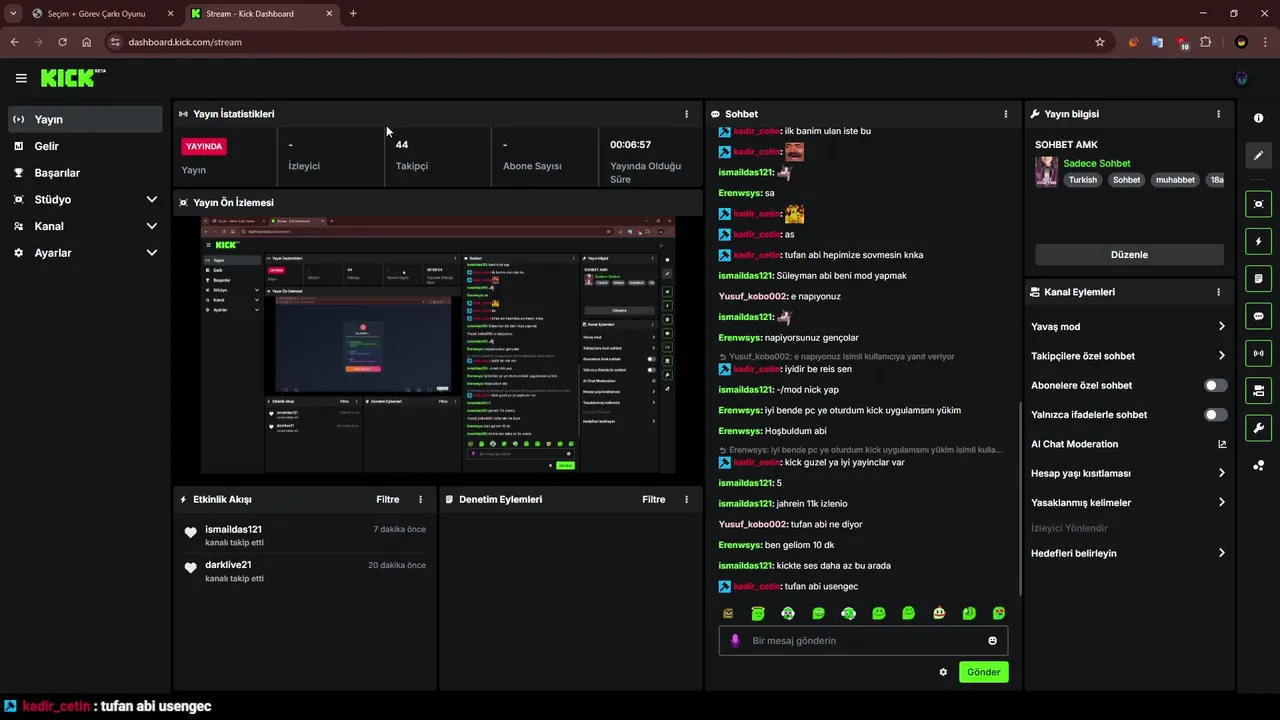Click the Gönder send button
Screen dimensions: 1280x720
(983, 672)
